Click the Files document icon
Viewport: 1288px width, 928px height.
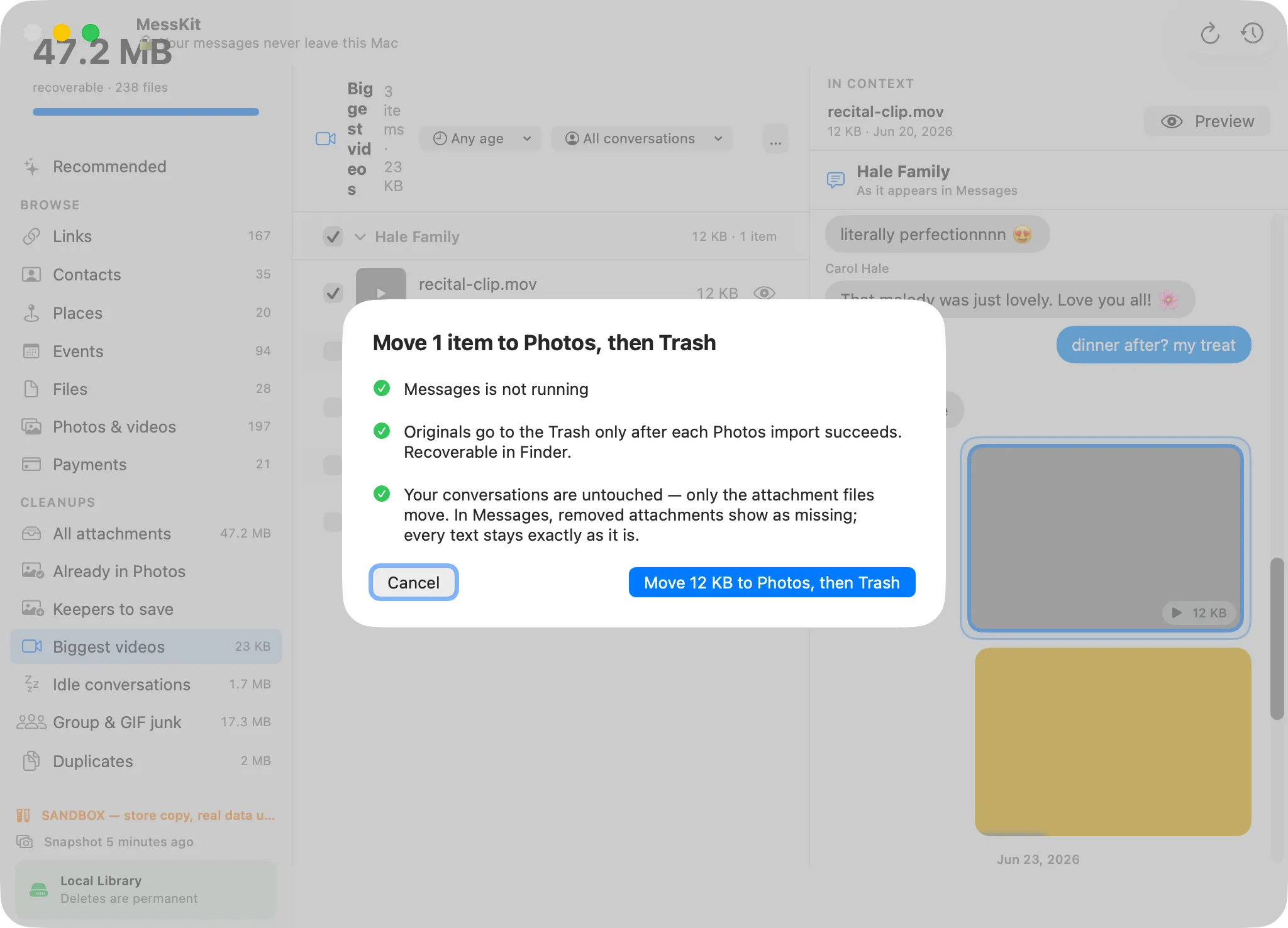click(x=31, y=389)
